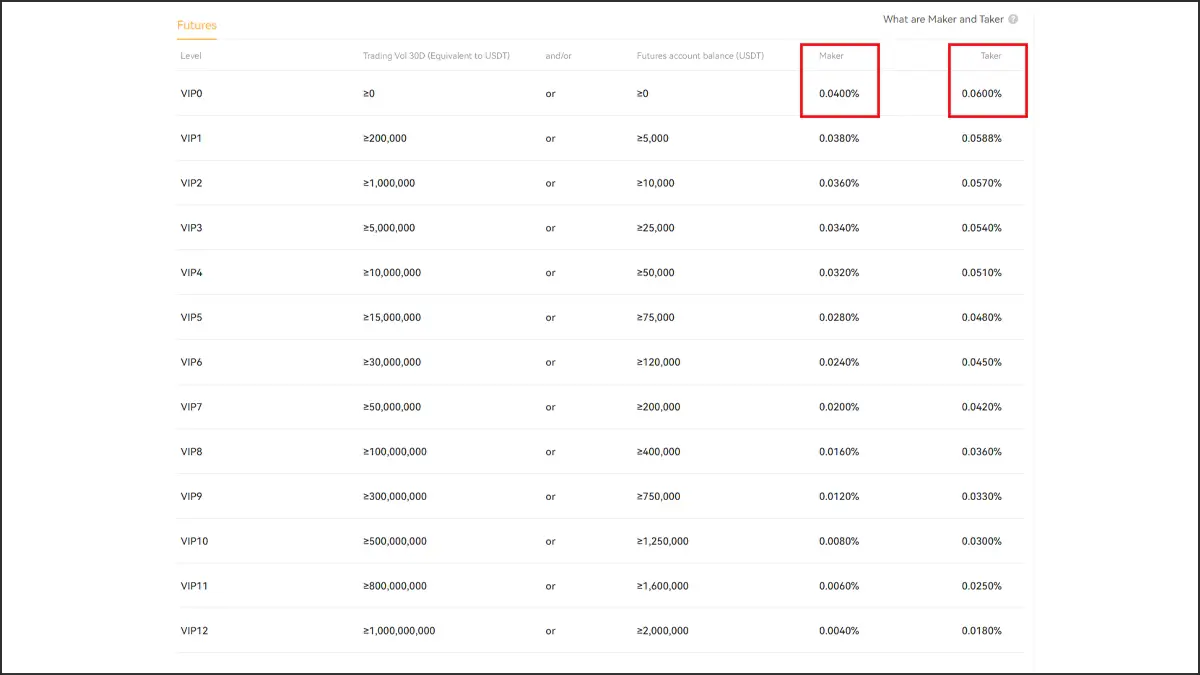Select the VIP3 level cell
Viewport: 1200px width, 675px height.
coord(191,228)
